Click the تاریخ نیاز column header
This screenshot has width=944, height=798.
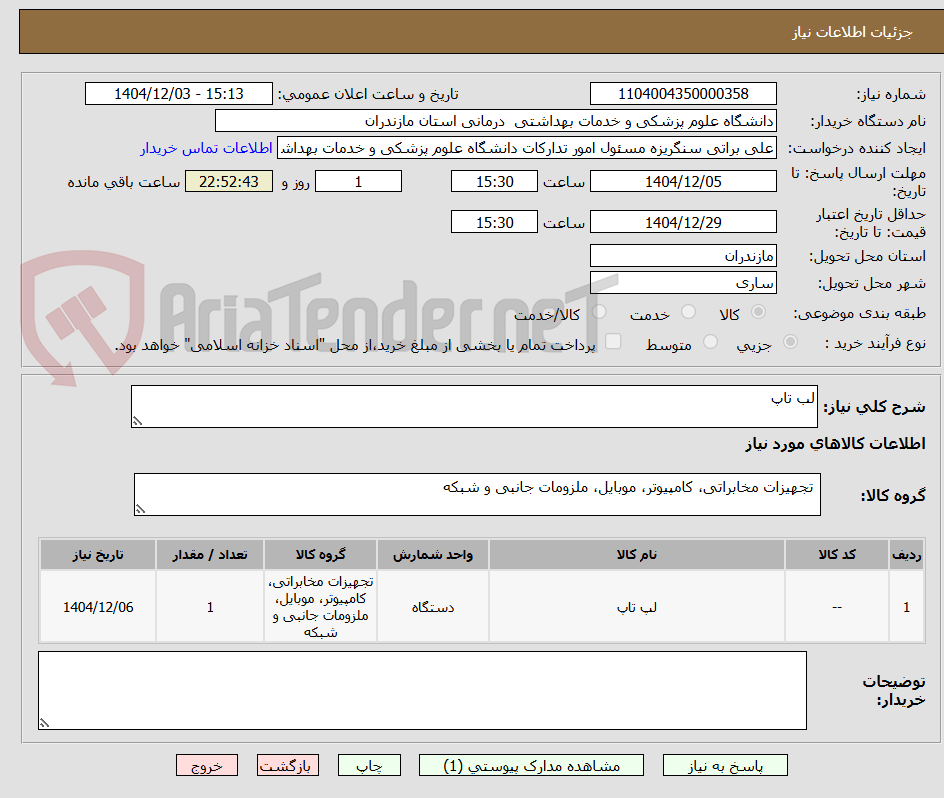pyautogui.click(x=98, y=555)
